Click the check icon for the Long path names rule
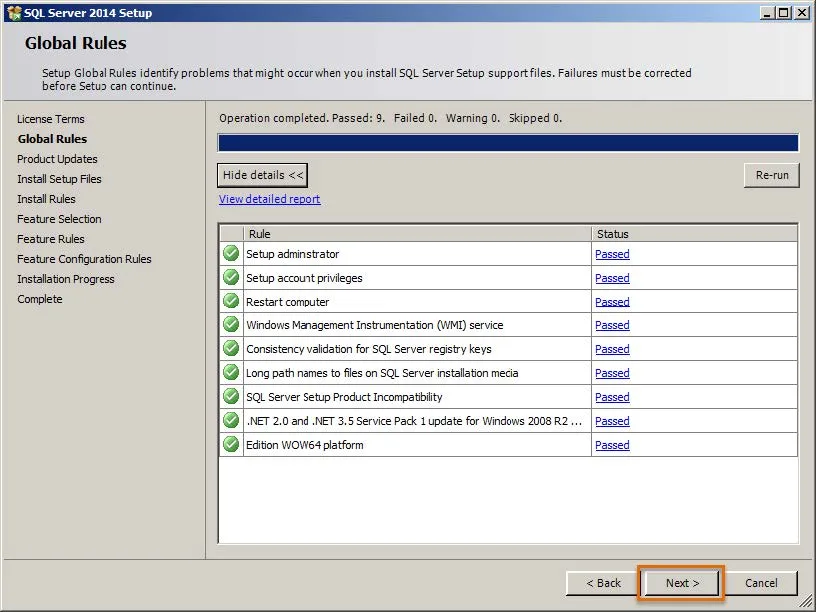The height and width of the screenshot is (612, 816). (231, 373)
